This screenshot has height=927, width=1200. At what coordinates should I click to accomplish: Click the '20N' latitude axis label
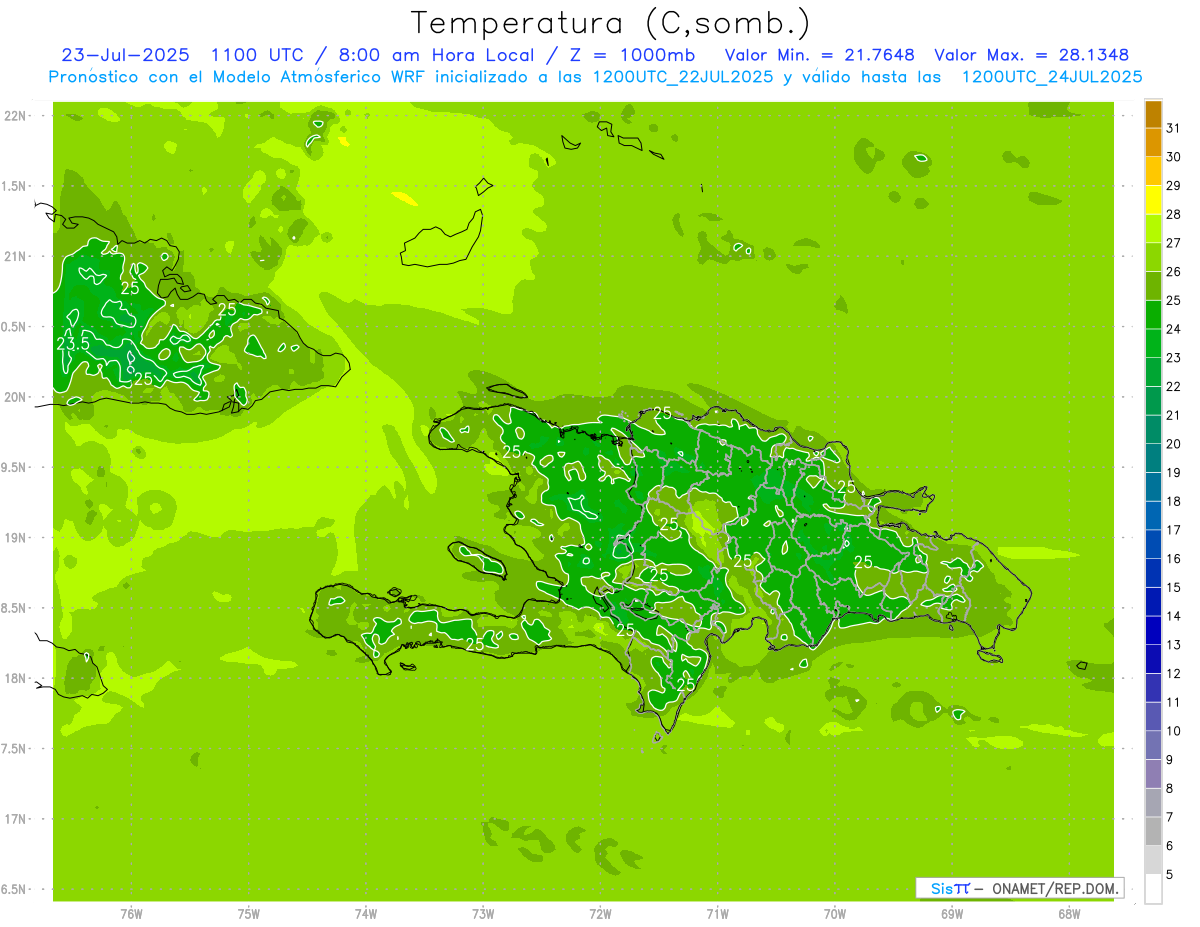coord(15,397)
